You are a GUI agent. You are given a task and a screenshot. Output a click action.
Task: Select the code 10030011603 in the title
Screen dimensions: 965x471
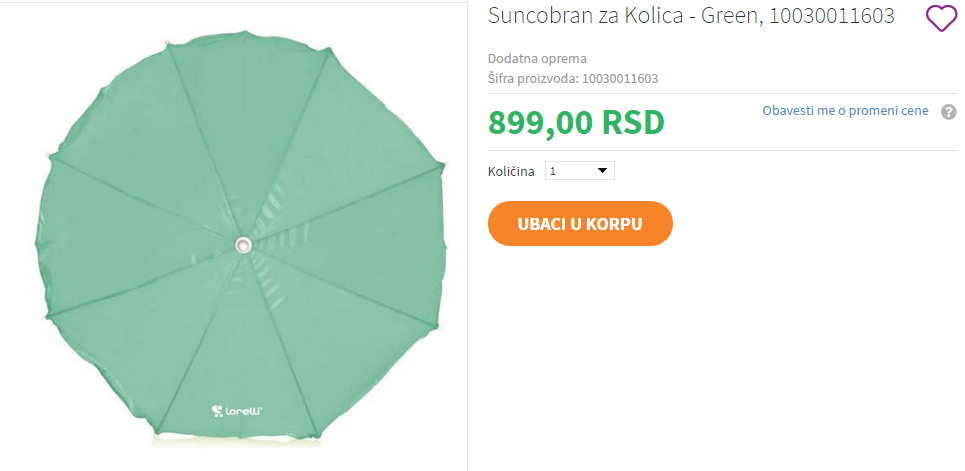pos(832,17)
